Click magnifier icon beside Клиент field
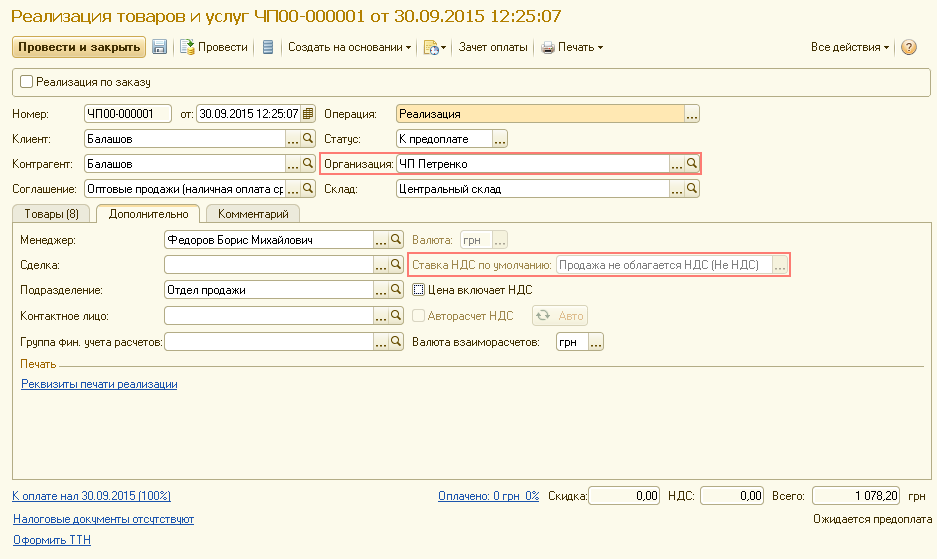 308,139
